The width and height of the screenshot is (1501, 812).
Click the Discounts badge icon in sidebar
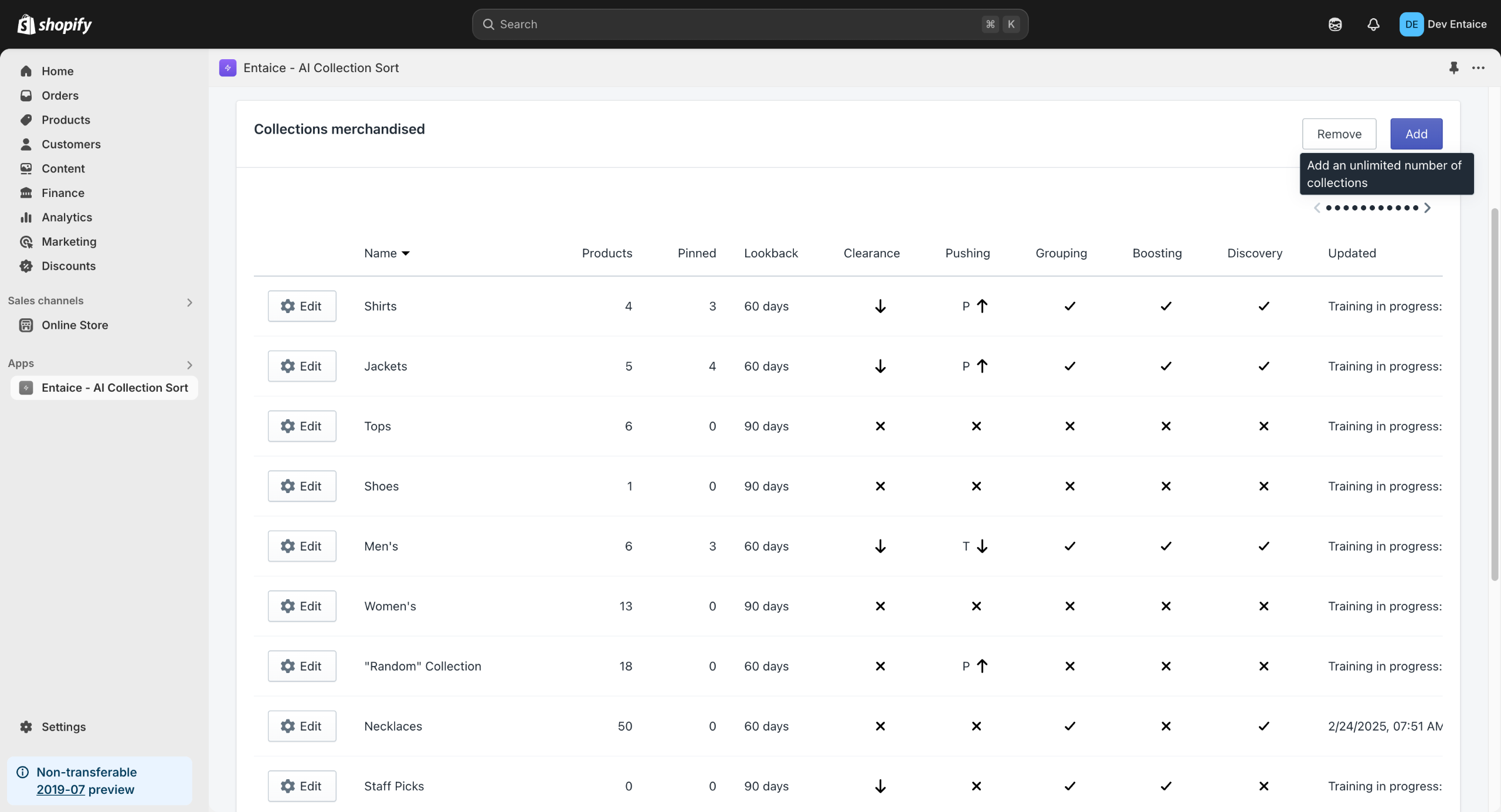pos(26,266)
